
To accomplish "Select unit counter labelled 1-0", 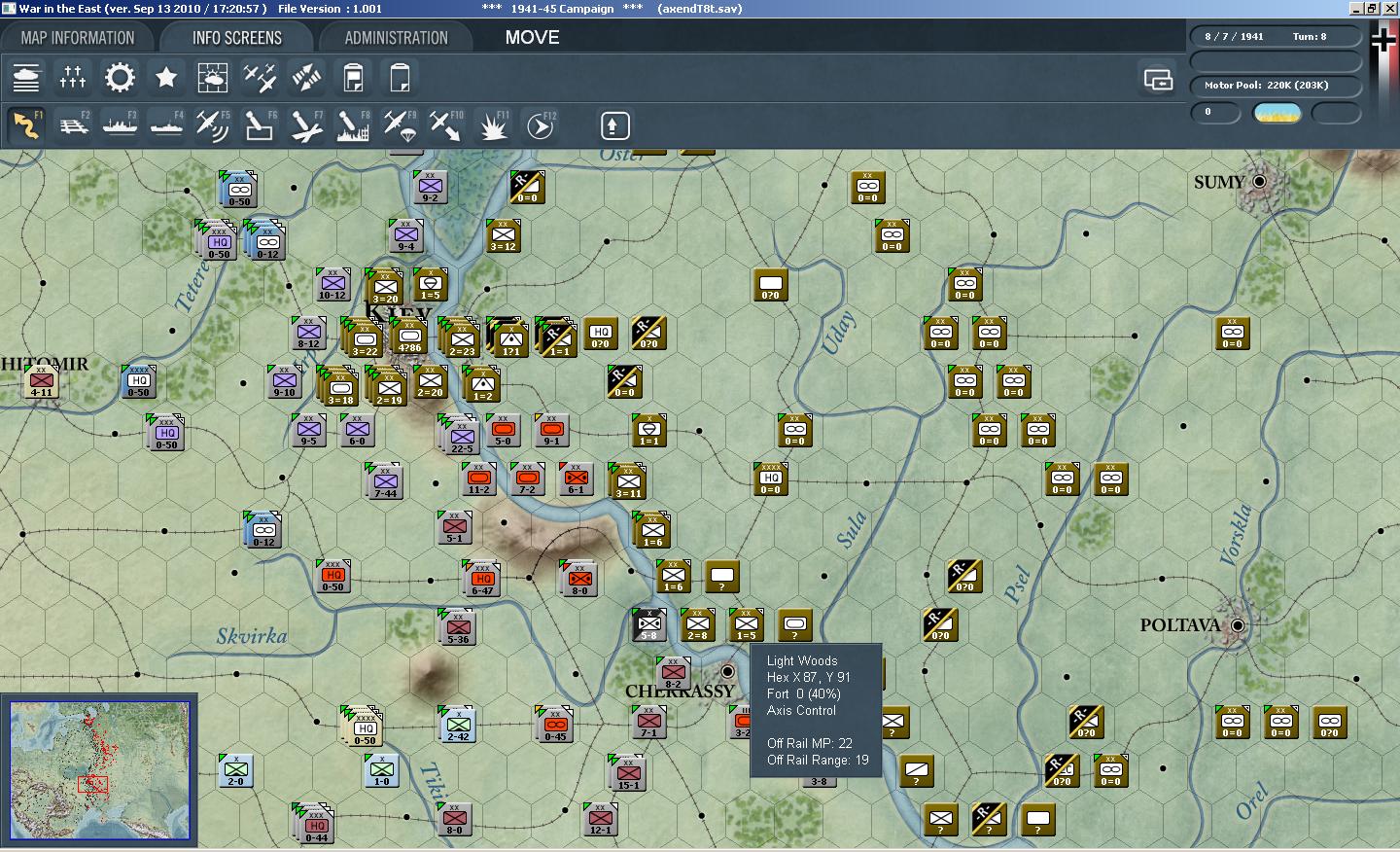I will [x=382, y=771].
